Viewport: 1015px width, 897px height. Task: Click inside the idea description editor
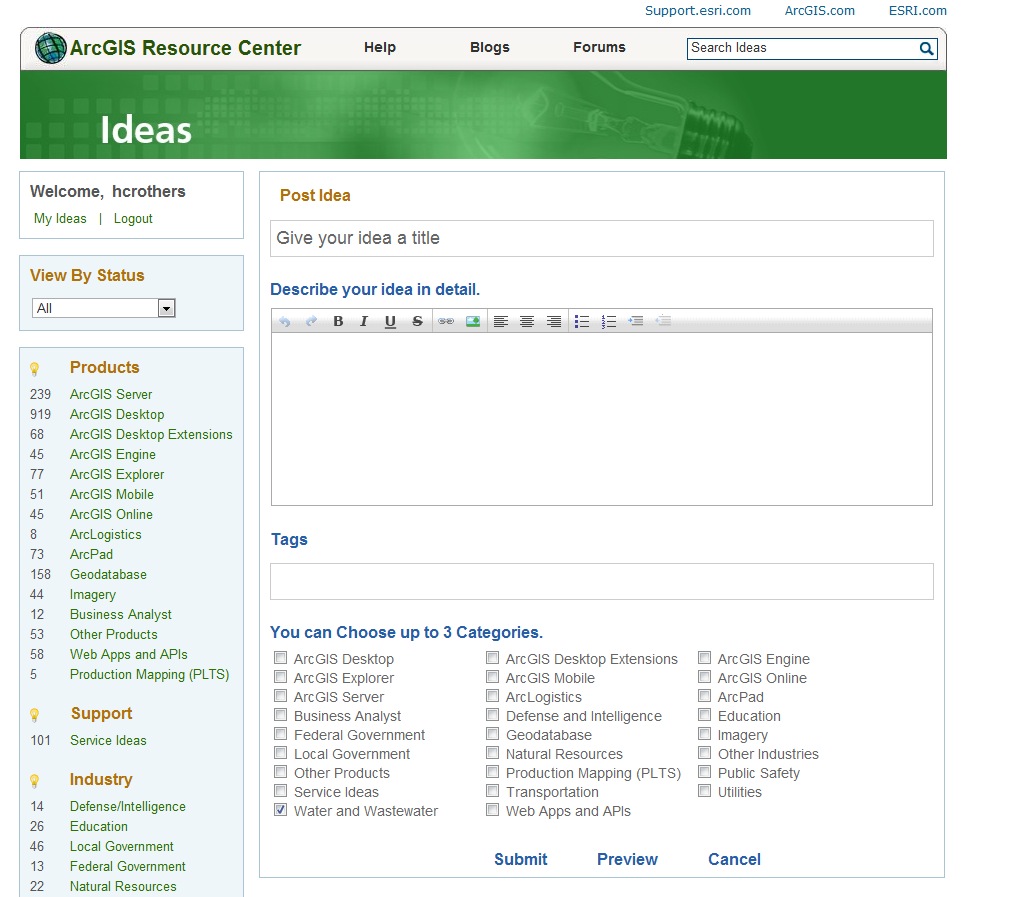pos(601,419)
